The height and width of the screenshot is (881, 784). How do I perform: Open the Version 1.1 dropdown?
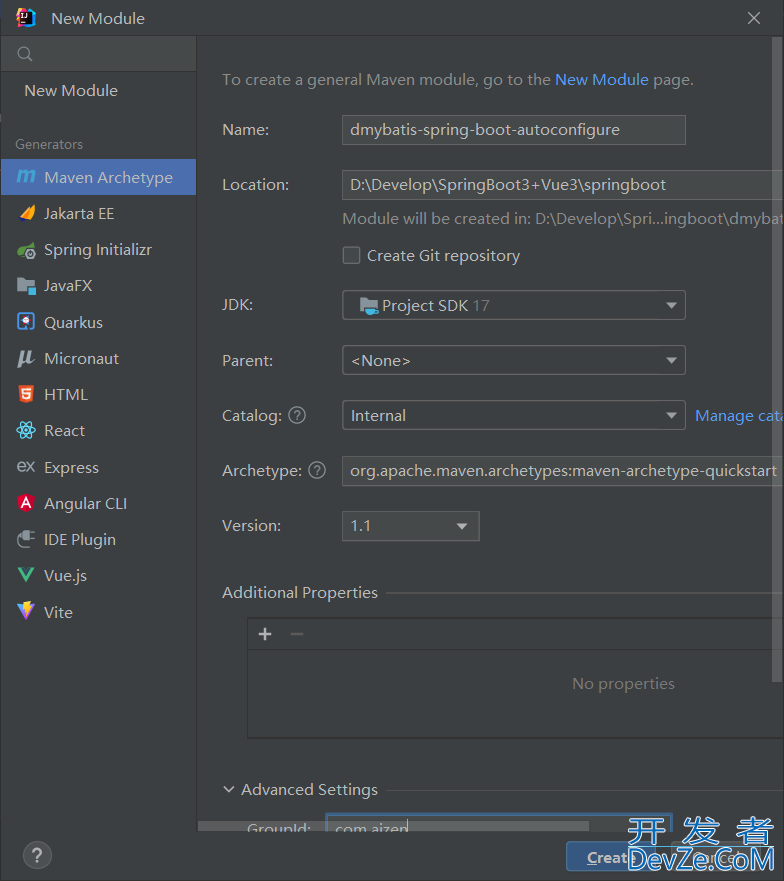(410, 526)
